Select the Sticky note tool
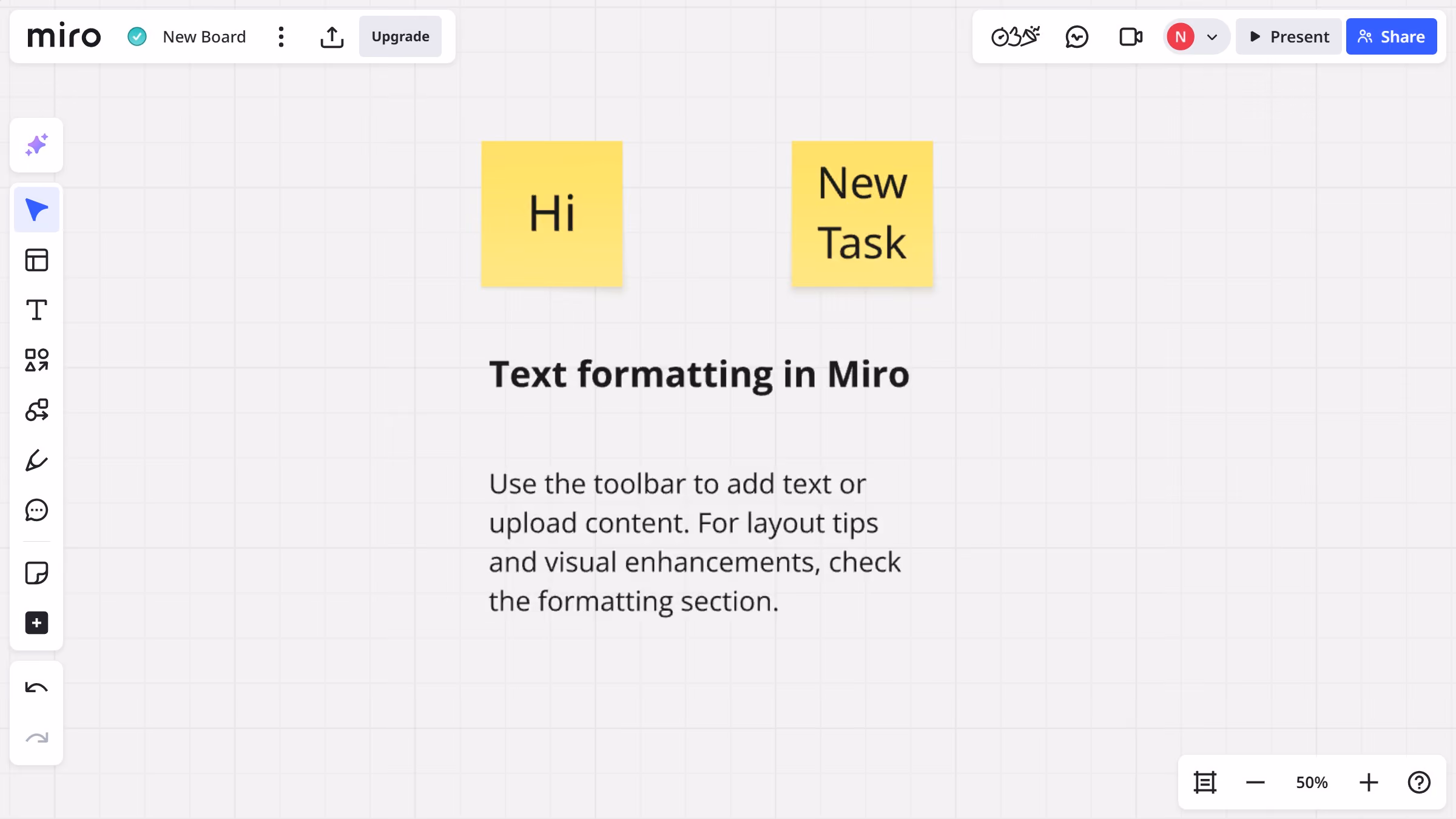The image size is (1456, 819). click(36, 573)
